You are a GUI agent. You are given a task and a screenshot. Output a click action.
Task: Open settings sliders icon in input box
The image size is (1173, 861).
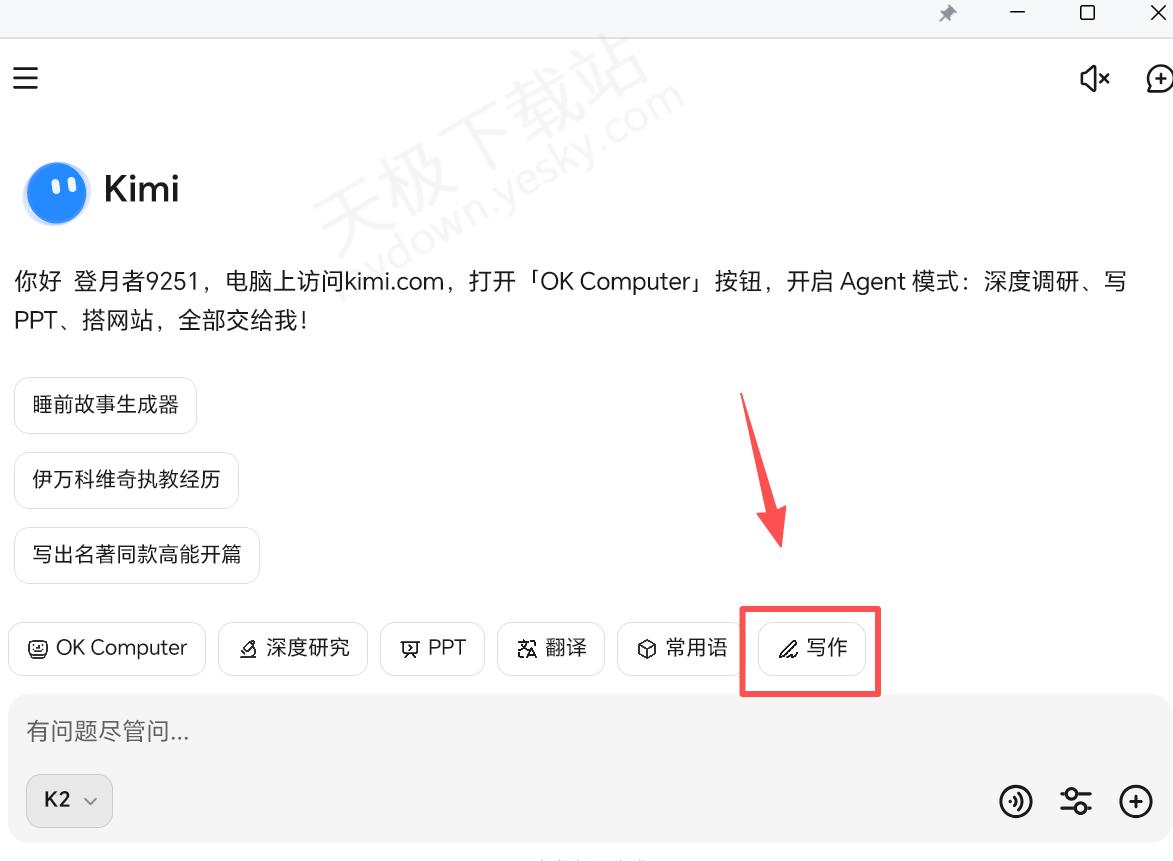pyautogui.click(x=1076, y=801)
